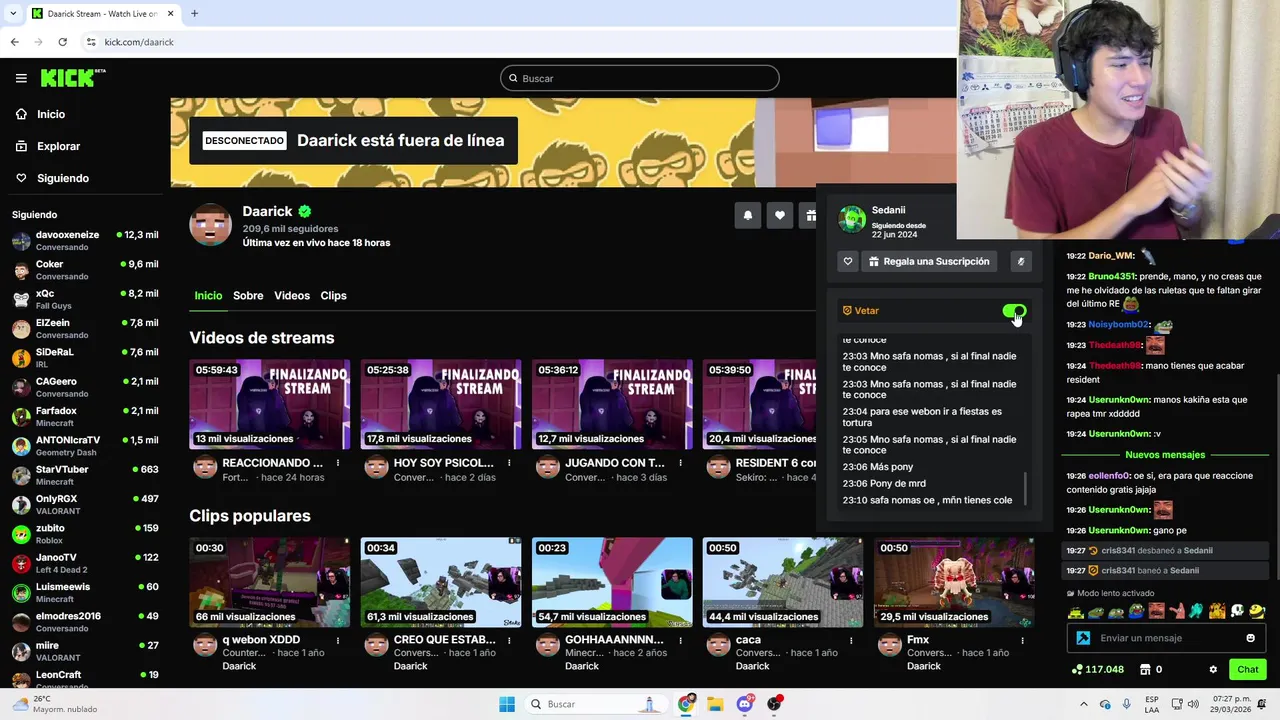1280x720 pixels.
Task: Go back in the browser
Action: pos(14,42)
